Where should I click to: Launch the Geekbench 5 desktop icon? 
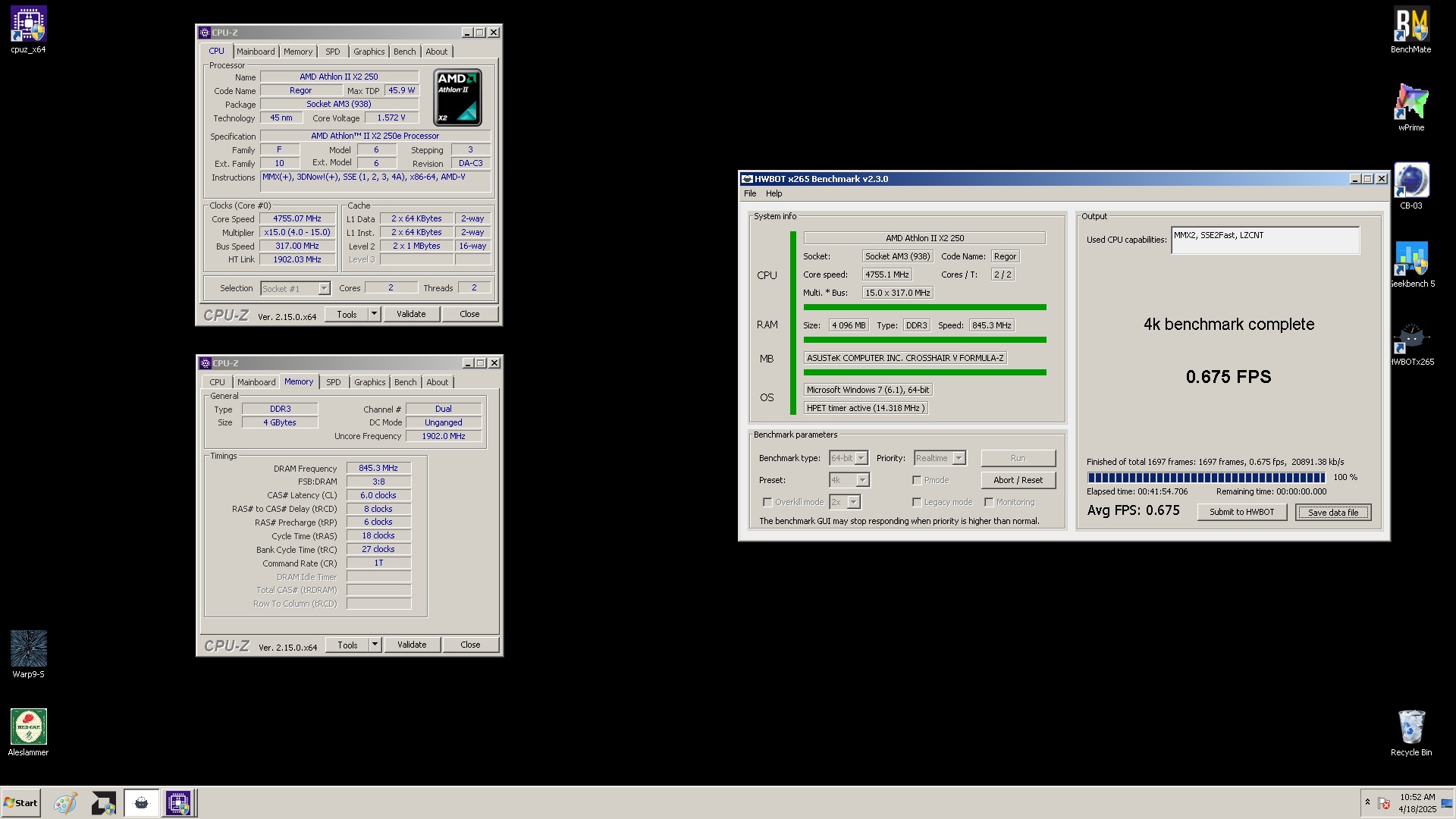(x=1410, y=264)
